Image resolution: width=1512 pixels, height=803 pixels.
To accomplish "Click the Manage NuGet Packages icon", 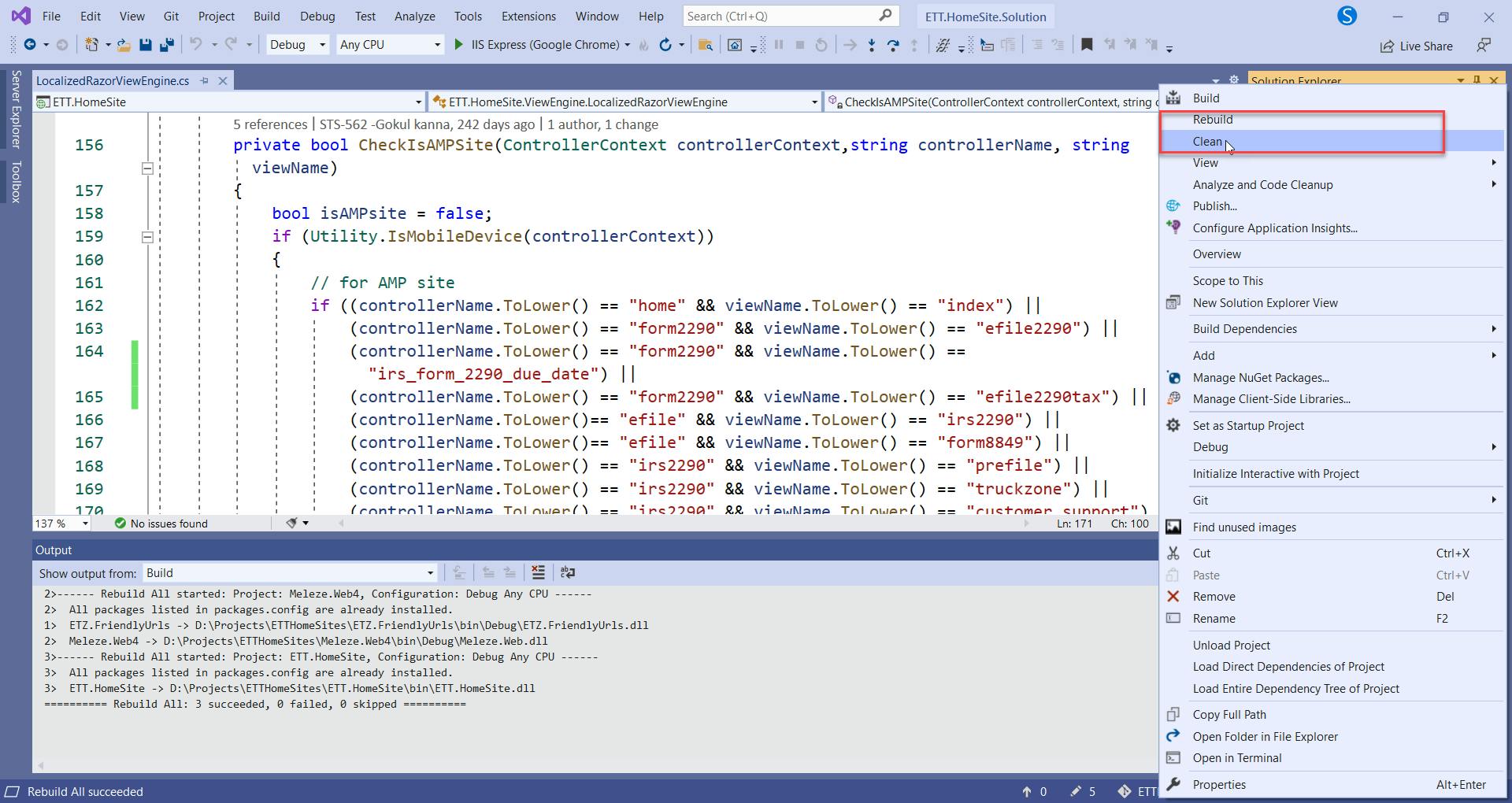I will pos(1173,378).
